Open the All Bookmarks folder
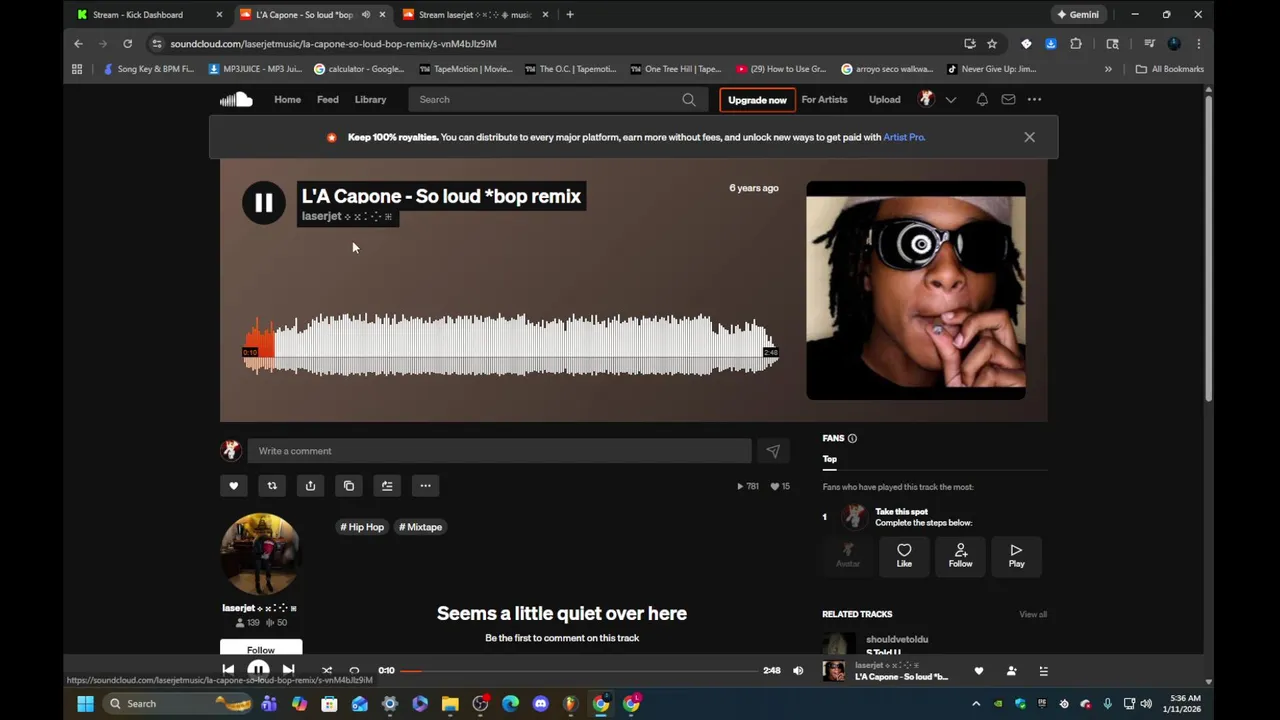The height and width of the screenshot is (720, 1280). [1170, 69]
